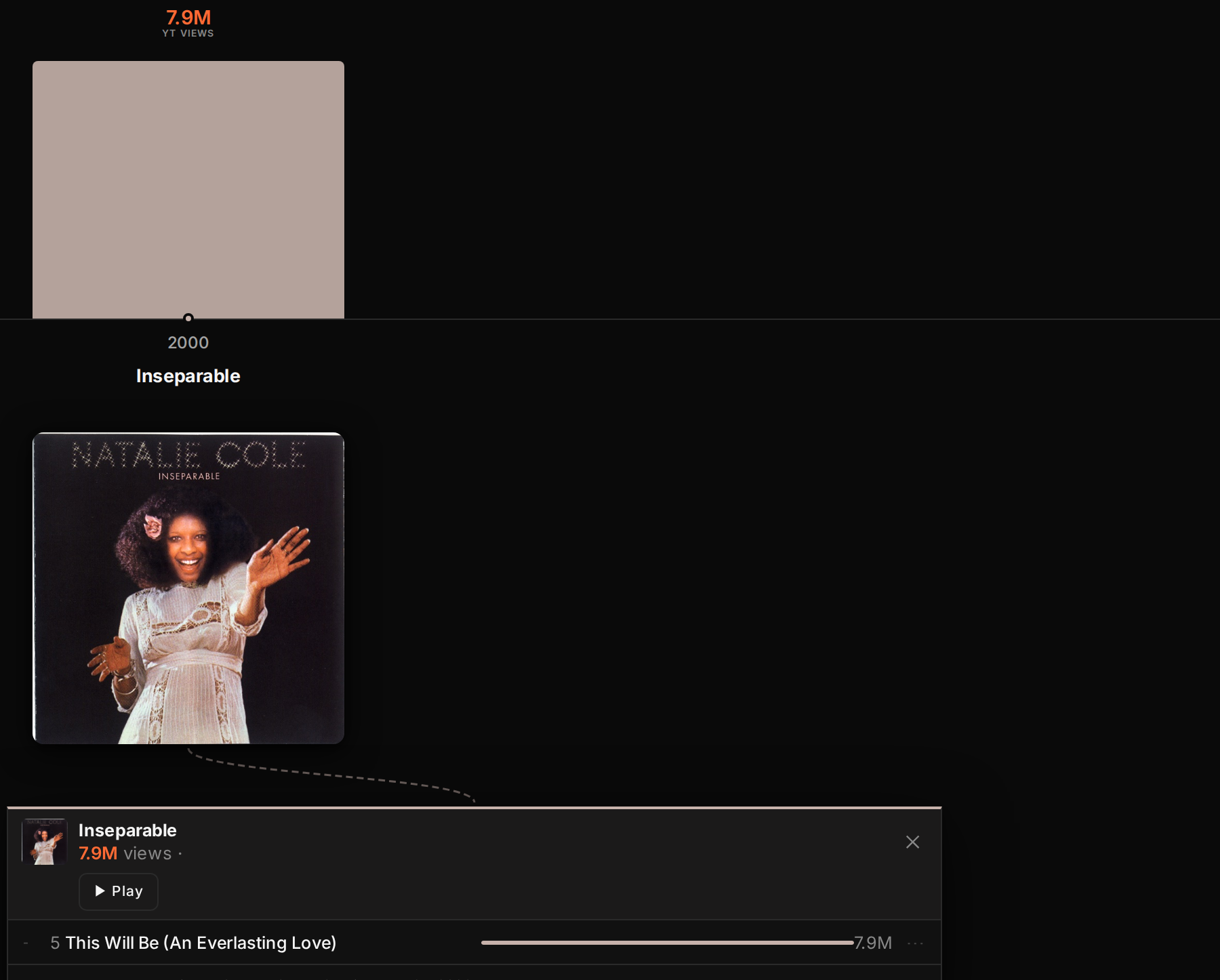This screenshot has height=980, width=1220.
Task: Open the three-dot options for the track row
Action: point(915,943)
